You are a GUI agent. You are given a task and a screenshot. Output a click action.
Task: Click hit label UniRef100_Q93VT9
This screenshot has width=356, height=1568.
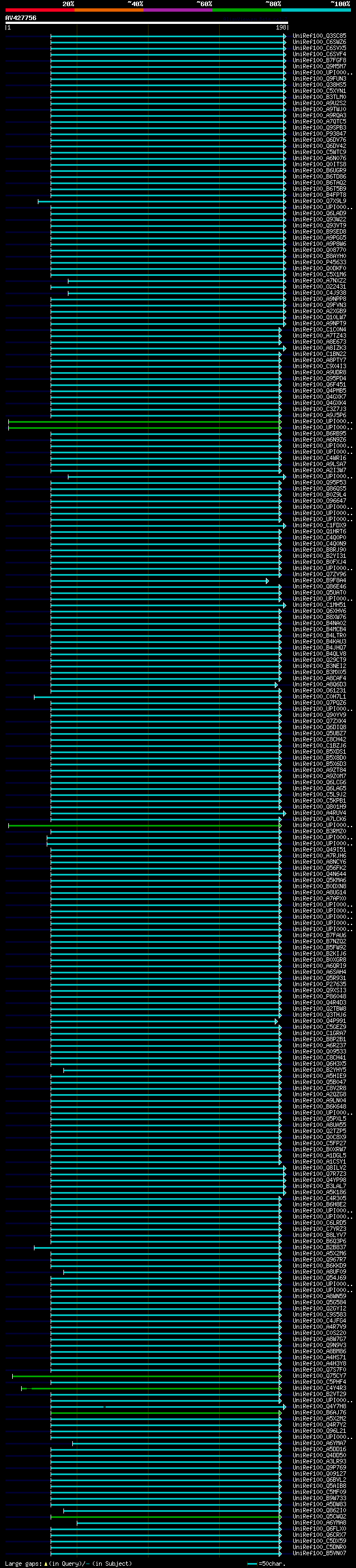(319, 226)
